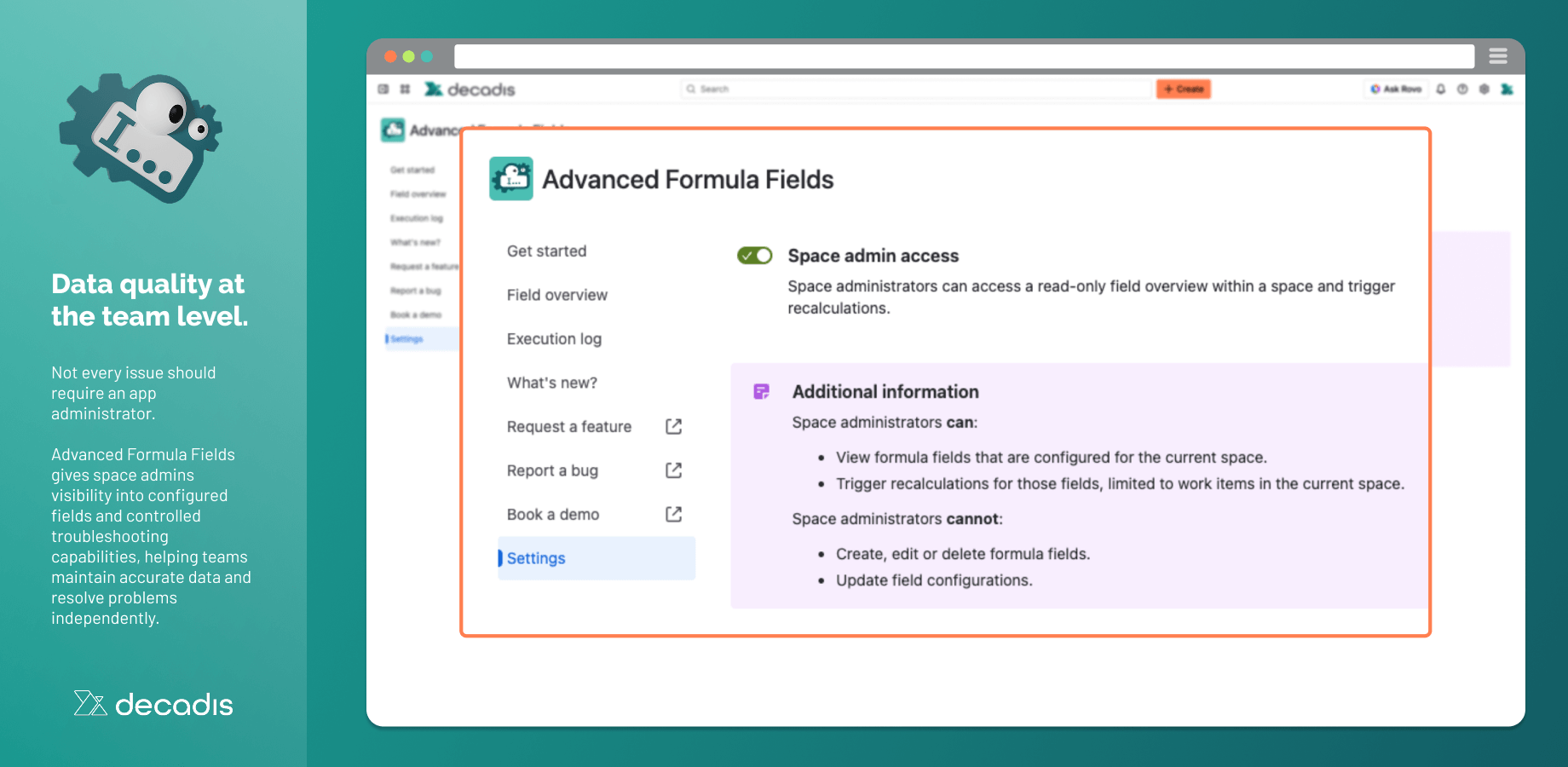Click the small app icon in the background header

click(393, 130)
